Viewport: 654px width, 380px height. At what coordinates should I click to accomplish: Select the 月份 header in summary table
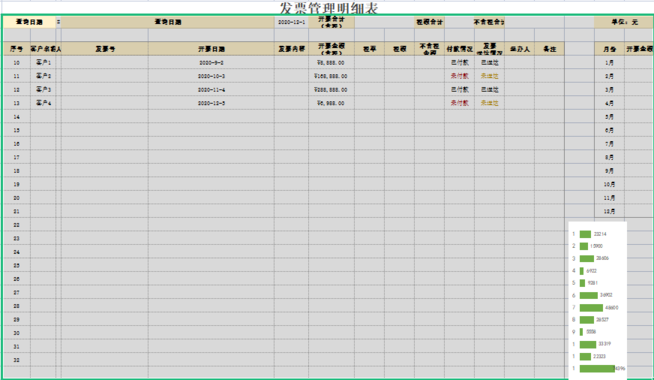[x=609, y=49]
